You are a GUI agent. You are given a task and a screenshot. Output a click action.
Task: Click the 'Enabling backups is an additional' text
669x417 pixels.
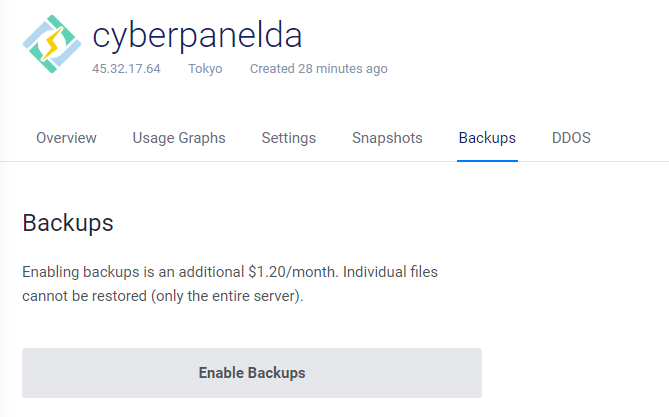click(132, 272)
